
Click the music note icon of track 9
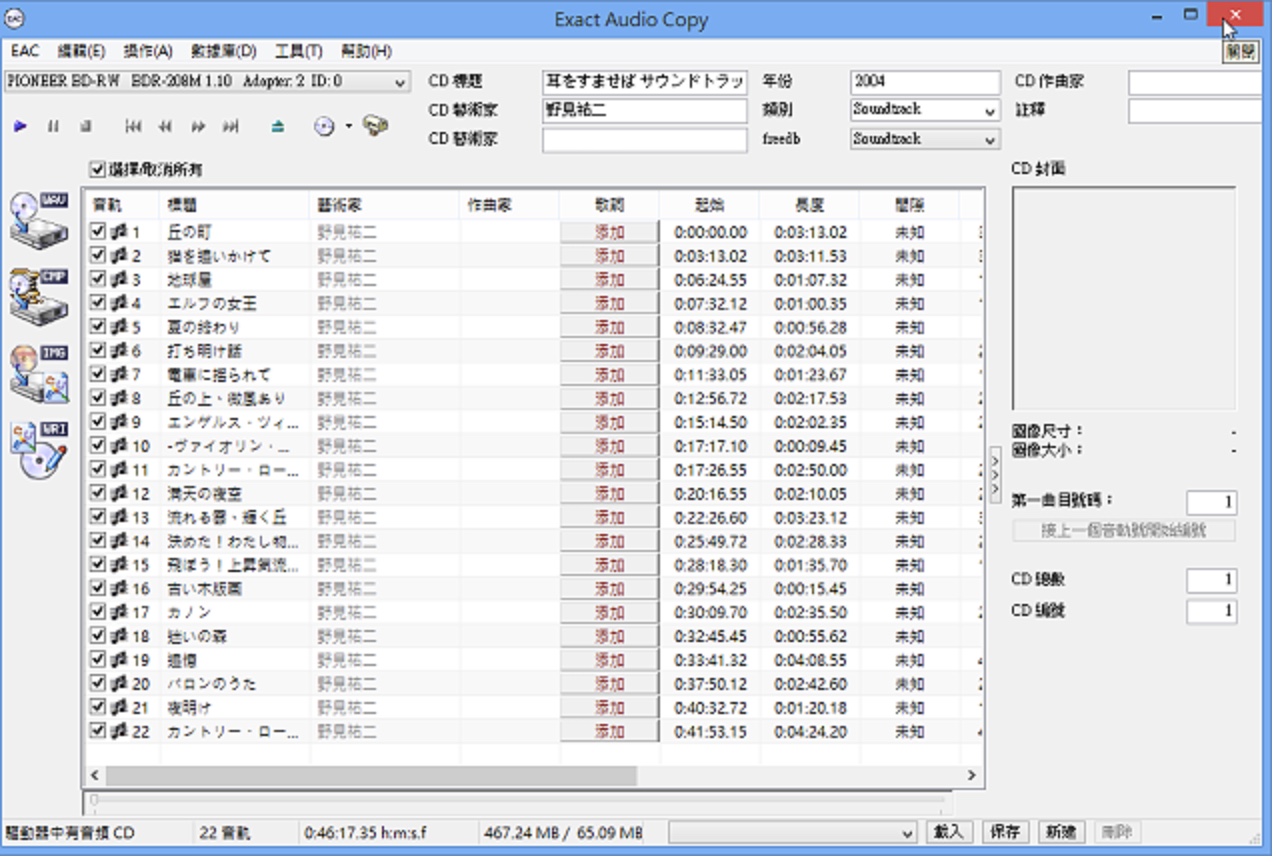(x=120, y=422)
